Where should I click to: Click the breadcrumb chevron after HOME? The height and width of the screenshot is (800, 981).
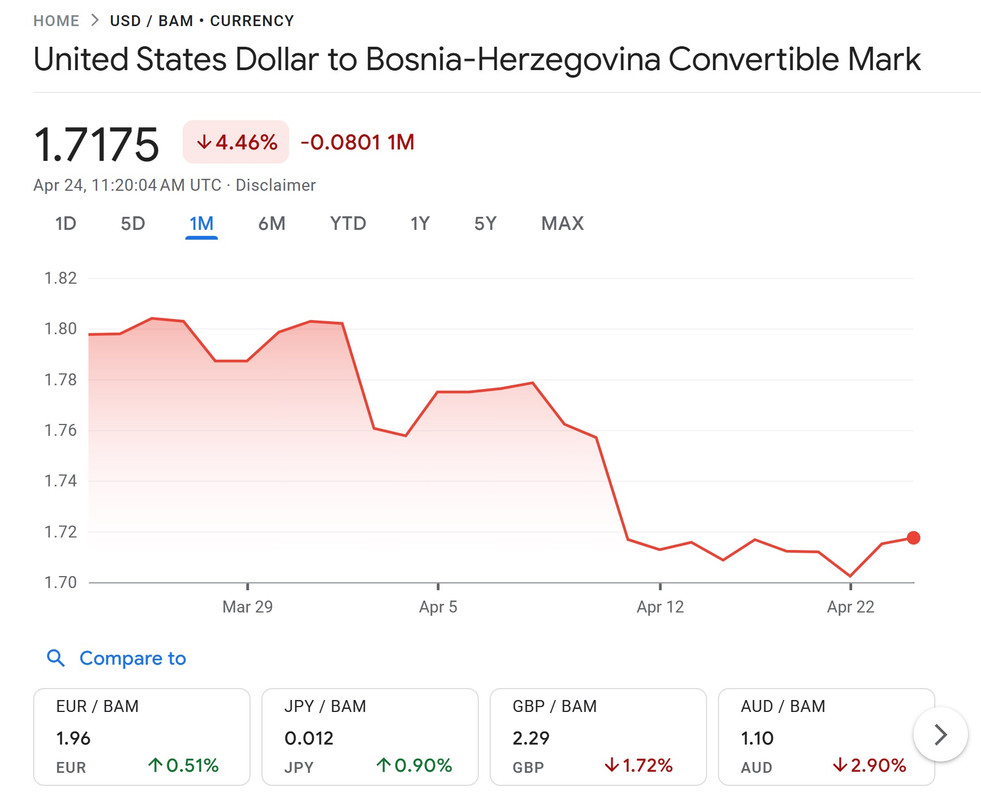tap(94, 20)
